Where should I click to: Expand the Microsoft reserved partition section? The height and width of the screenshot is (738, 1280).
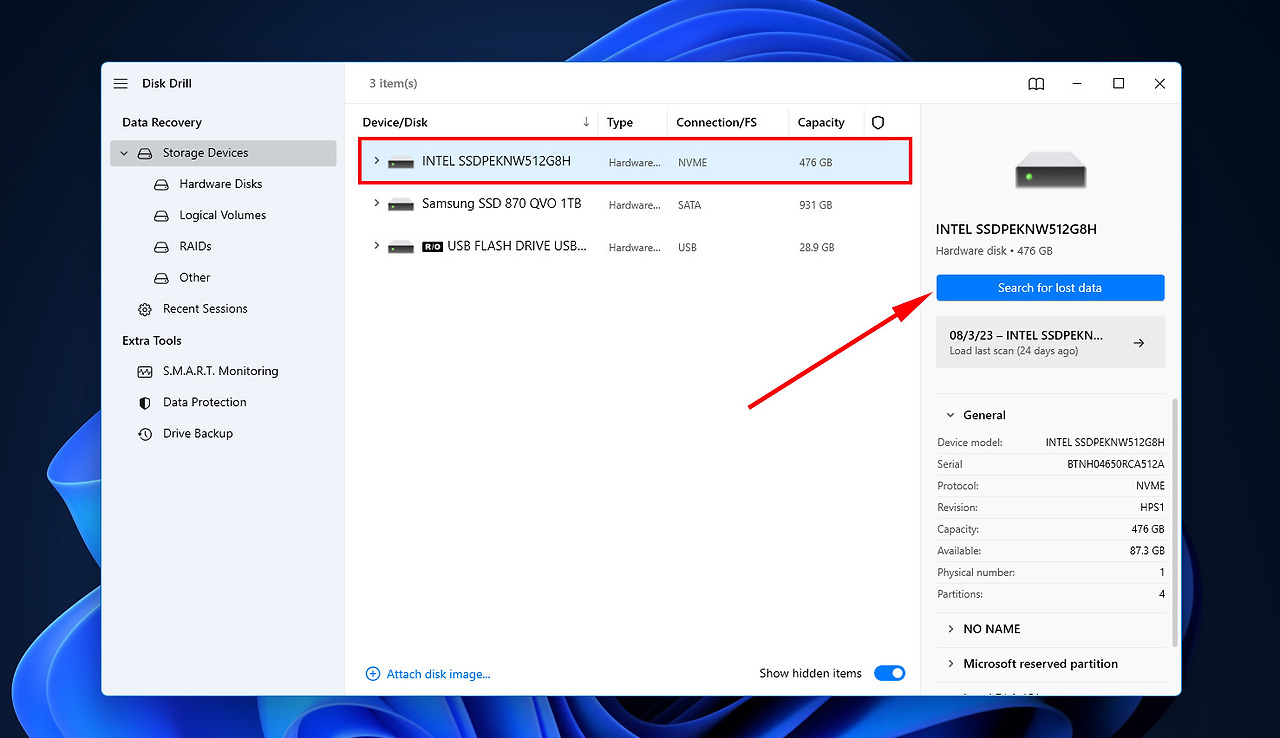pos(950,664)
